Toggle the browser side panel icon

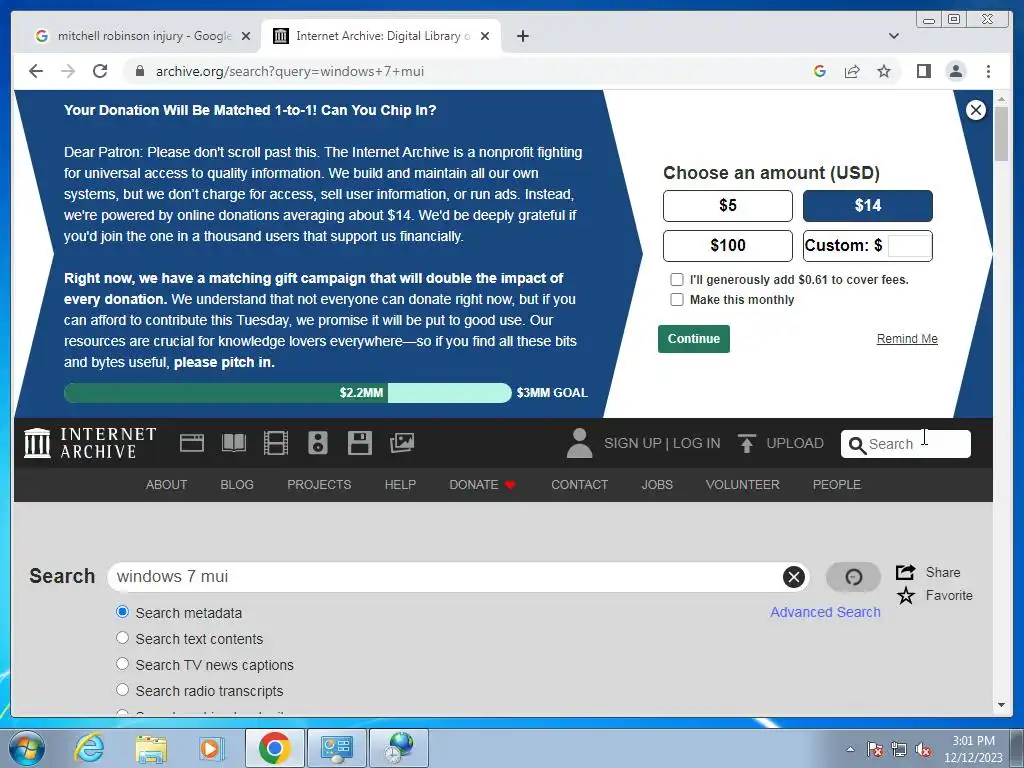coord(923,71)
